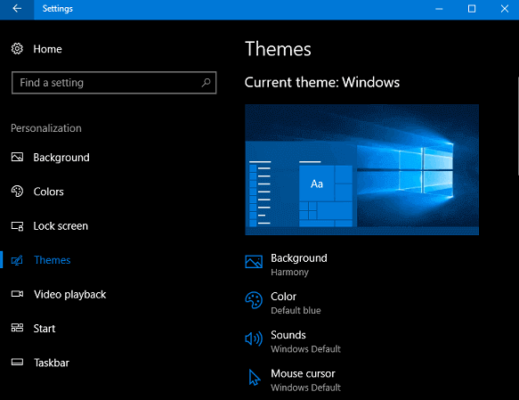519x400 pixels.
Task: Open the Home gear icon
Action: click(x=17, y=49)
